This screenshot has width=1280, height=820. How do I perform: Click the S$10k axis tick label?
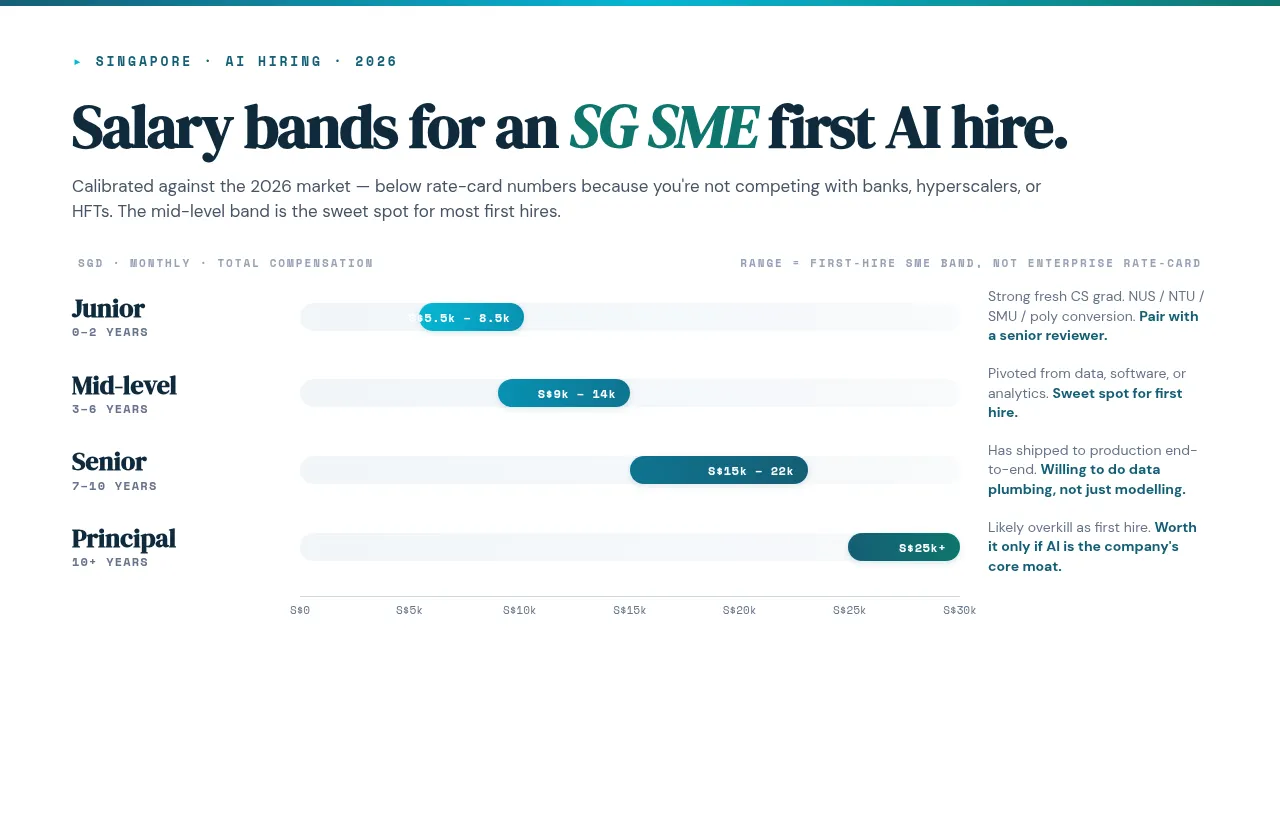click(520, 610)
